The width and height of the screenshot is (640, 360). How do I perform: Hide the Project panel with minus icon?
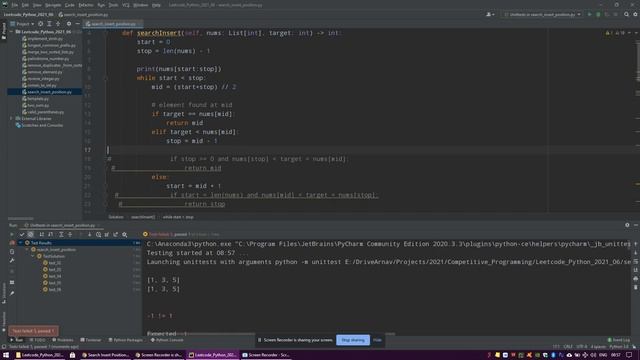point(78,24)
